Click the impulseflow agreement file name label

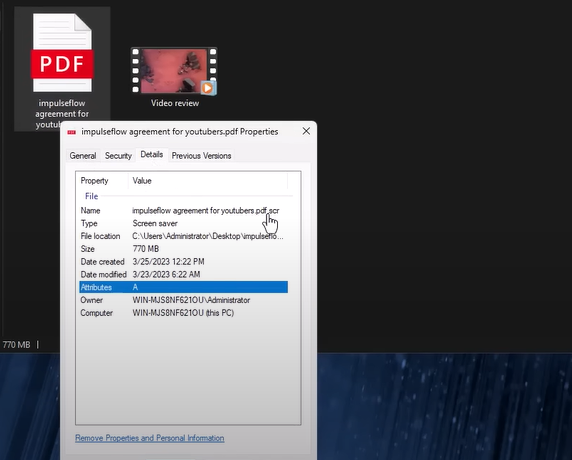pos(62,113)
